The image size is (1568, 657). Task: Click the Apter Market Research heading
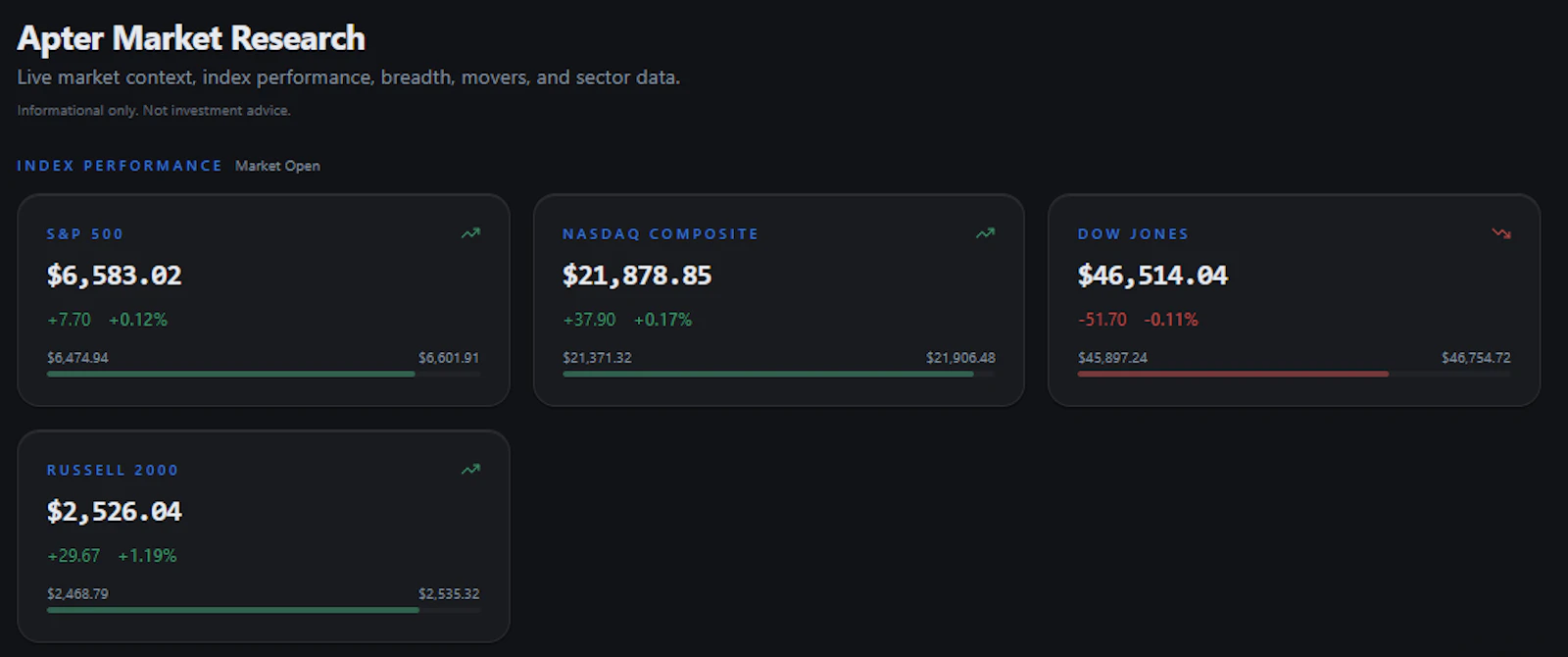point(191,38)
